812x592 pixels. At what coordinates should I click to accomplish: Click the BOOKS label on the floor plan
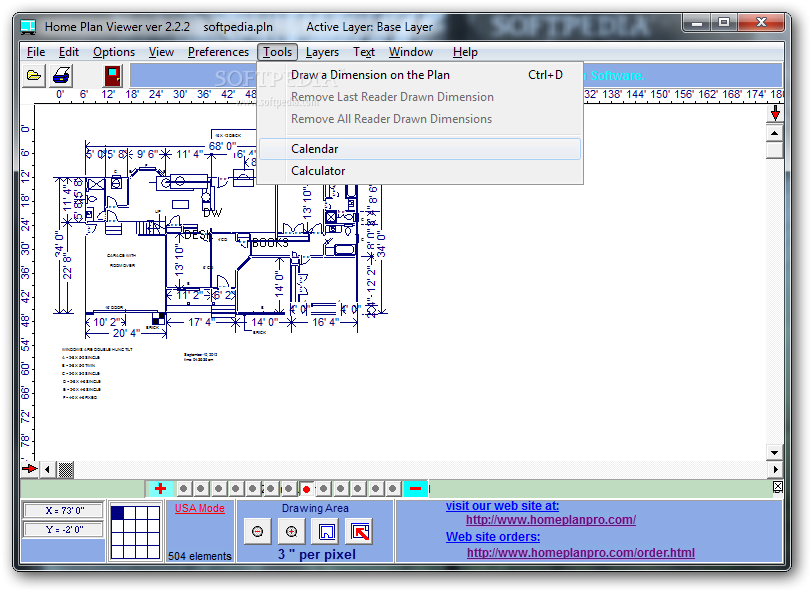(x=270, y=243)
